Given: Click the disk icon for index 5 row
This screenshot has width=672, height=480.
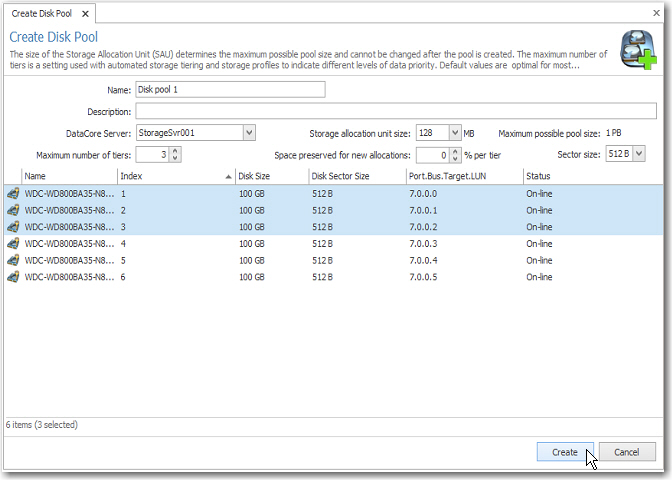Looking at the screenshot, I should pyautogui.click(x=13, y=260).
